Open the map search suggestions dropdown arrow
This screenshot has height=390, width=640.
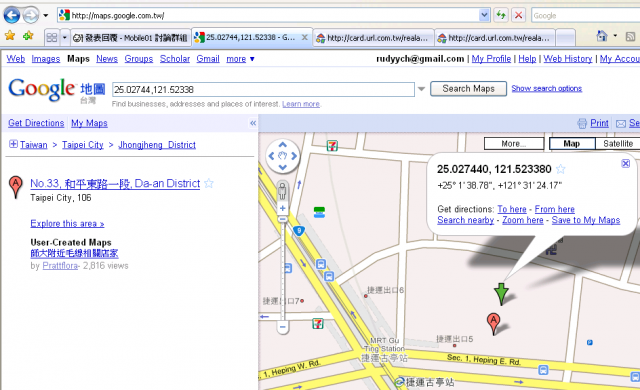click(421, 89)
